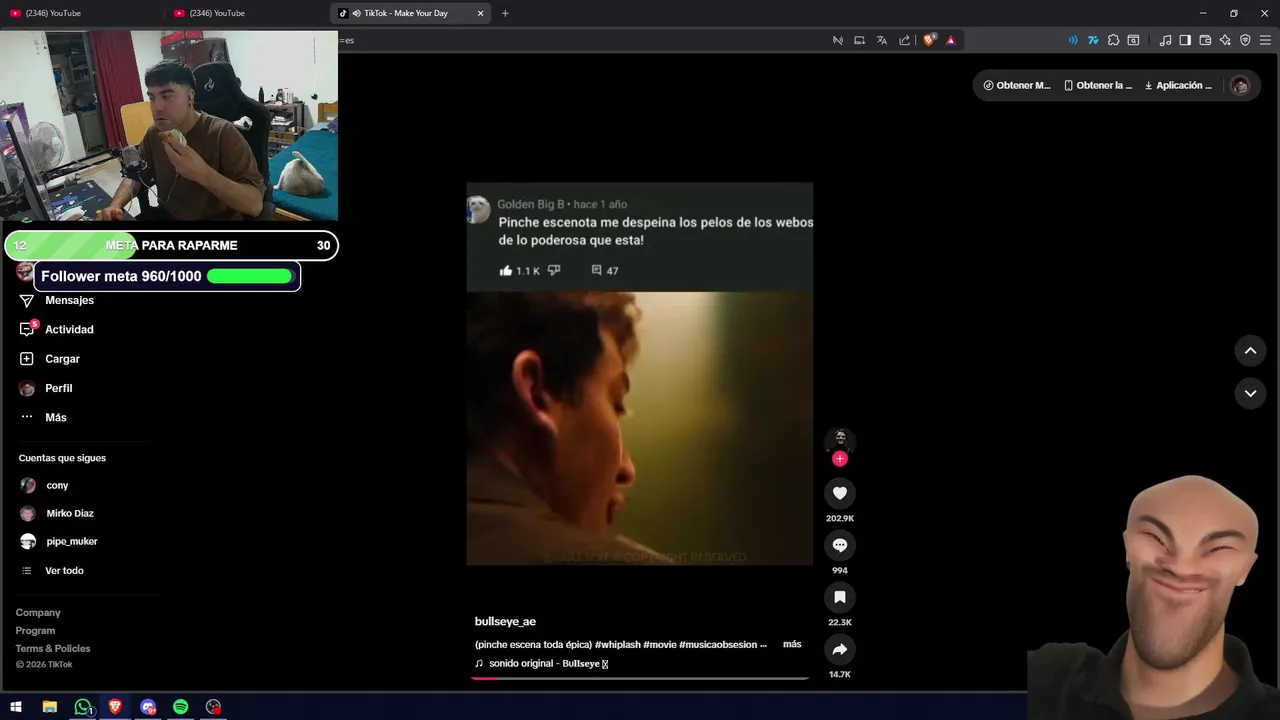Open OBS Studio from taskbar
This screenshot has height=720, width=1280.
pyautogui.click(x=213, y=707)
